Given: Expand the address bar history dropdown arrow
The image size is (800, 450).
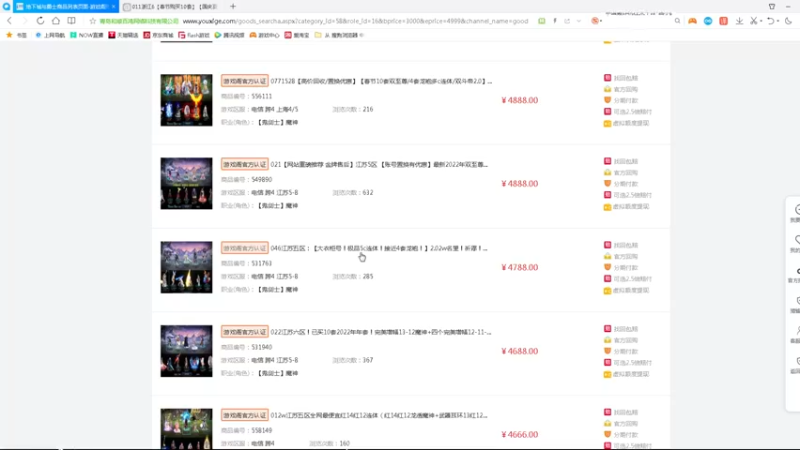Looking at the screenshot, I should pos(579,21).
